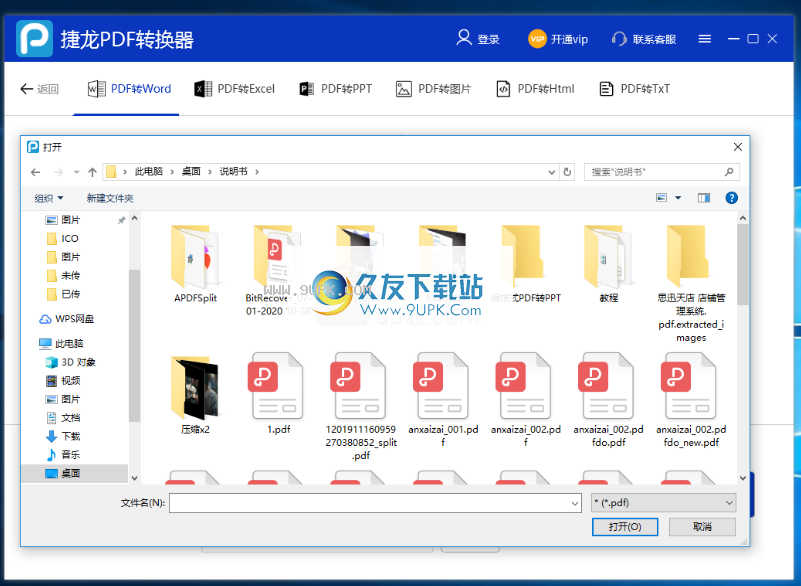Switch to the PDF转Excel tab
The width and height of the screenshot is (801, 586).
(234, 89)
